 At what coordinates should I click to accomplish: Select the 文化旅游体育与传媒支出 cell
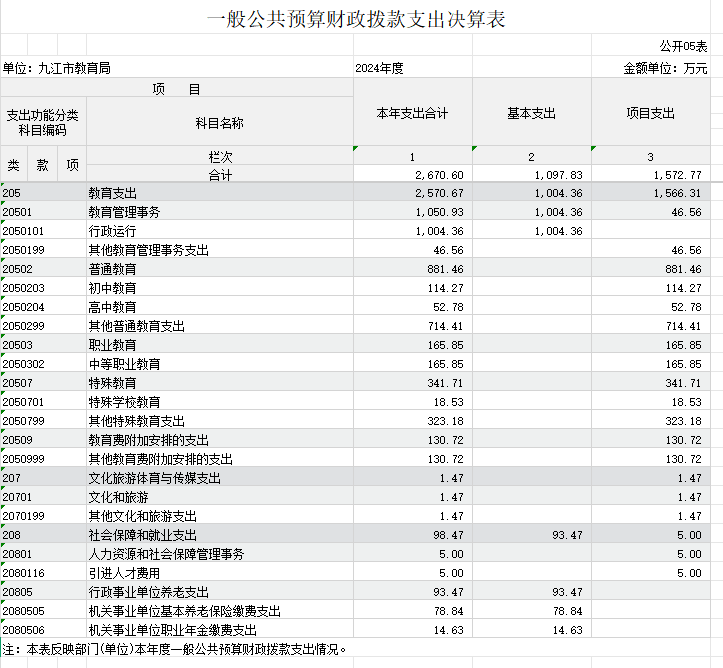pos(154,478)
